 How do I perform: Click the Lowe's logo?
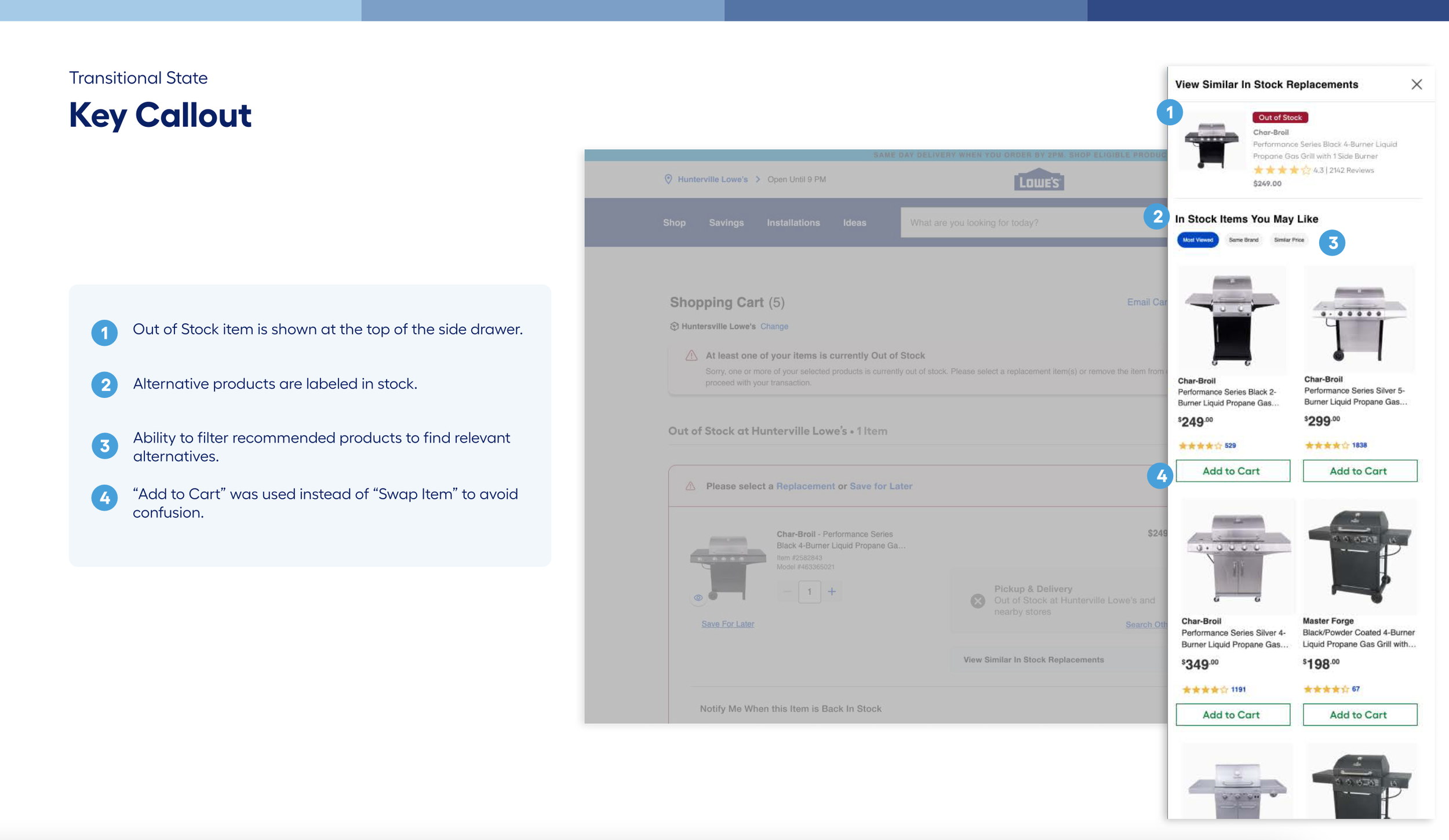[1039, 180]
